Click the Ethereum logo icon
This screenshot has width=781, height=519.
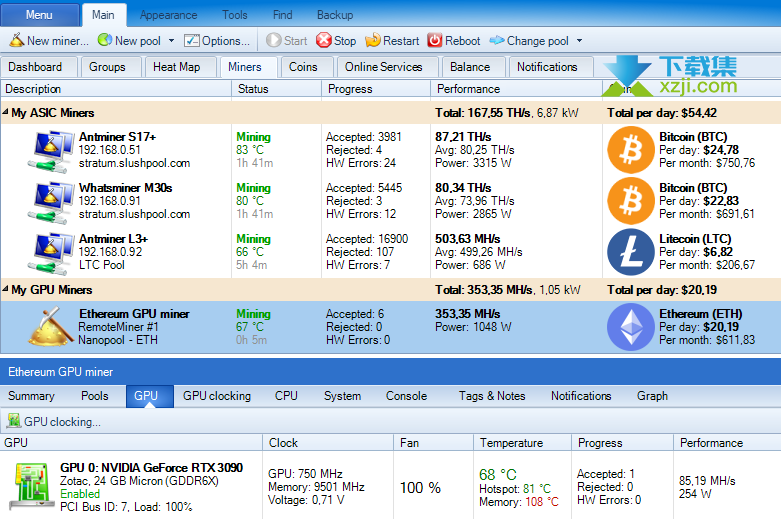(x=631, y=327)
